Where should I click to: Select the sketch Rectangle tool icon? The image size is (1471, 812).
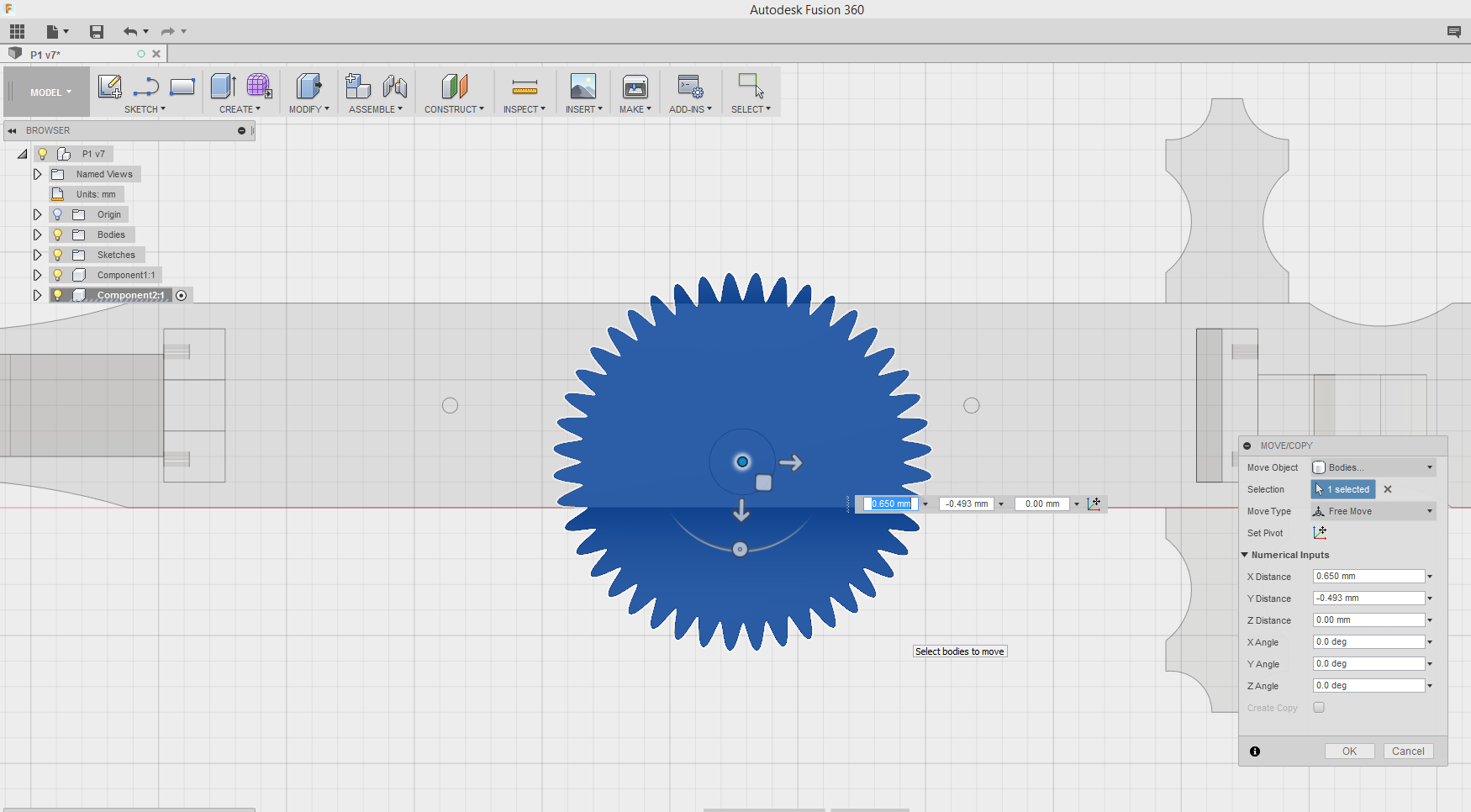tap(182, 87)
